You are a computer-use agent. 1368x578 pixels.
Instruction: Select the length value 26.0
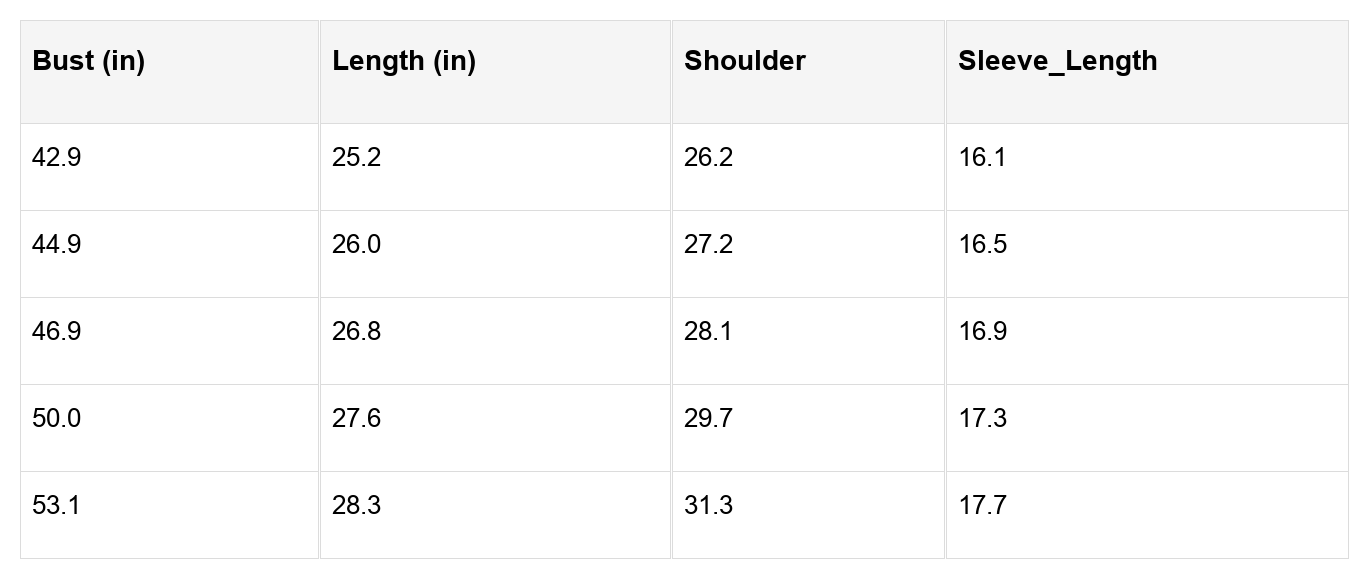click(x=357, y=245)
